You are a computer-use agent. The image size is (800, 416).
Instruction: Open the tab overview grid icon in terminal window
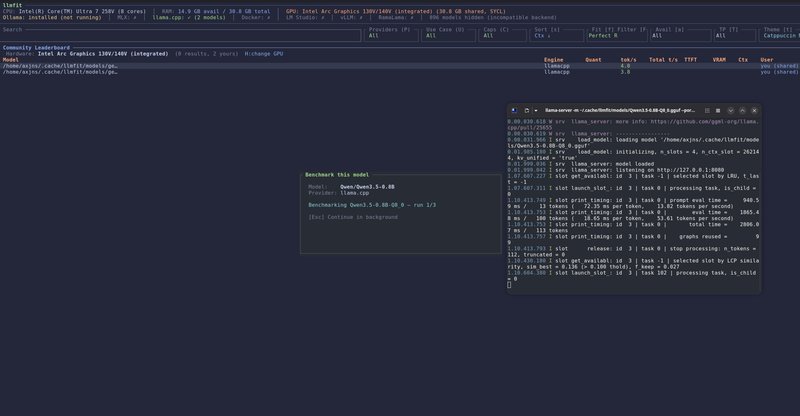click(x=707, y=110)
